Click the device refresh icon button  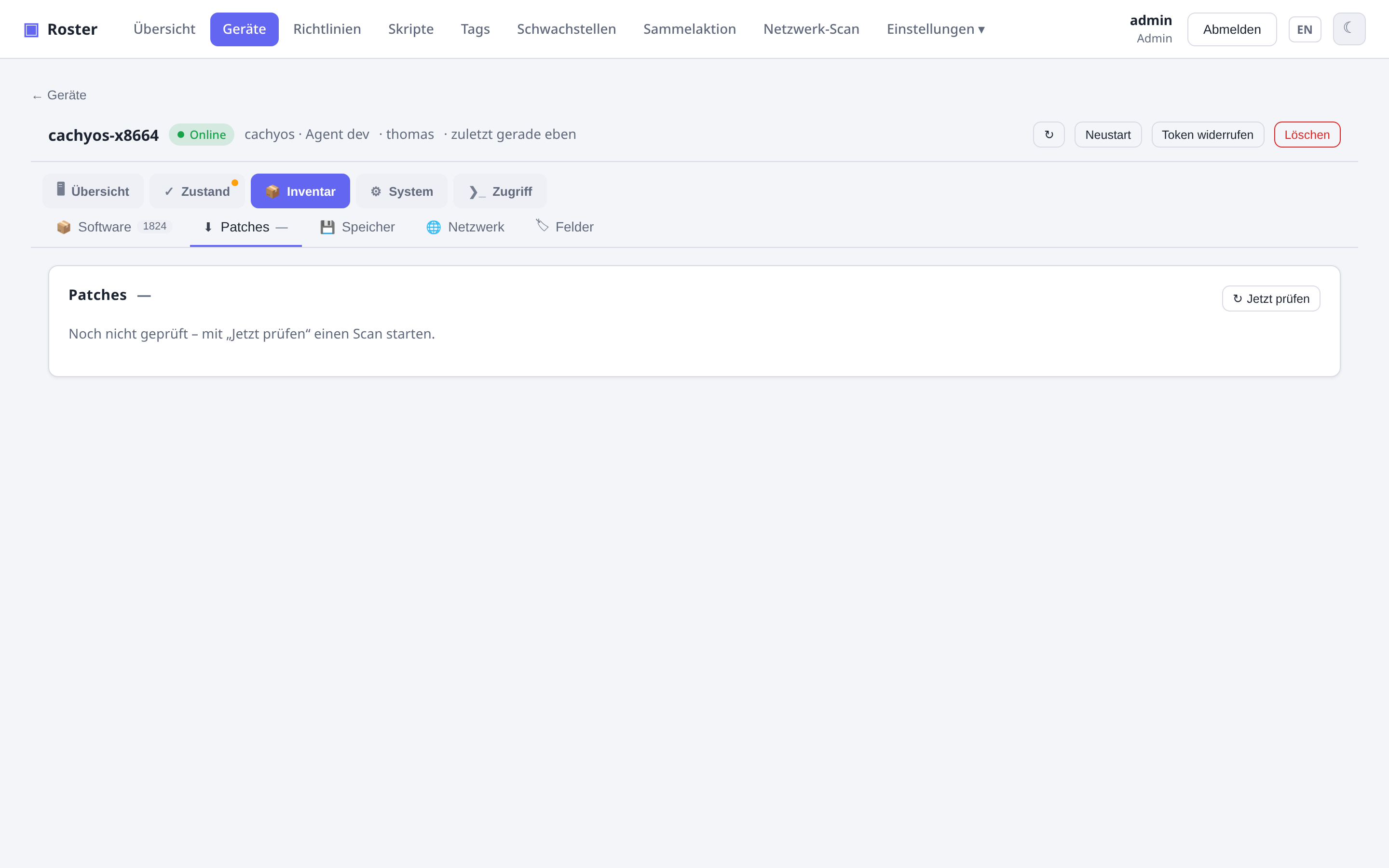[x=1049, y=135]
